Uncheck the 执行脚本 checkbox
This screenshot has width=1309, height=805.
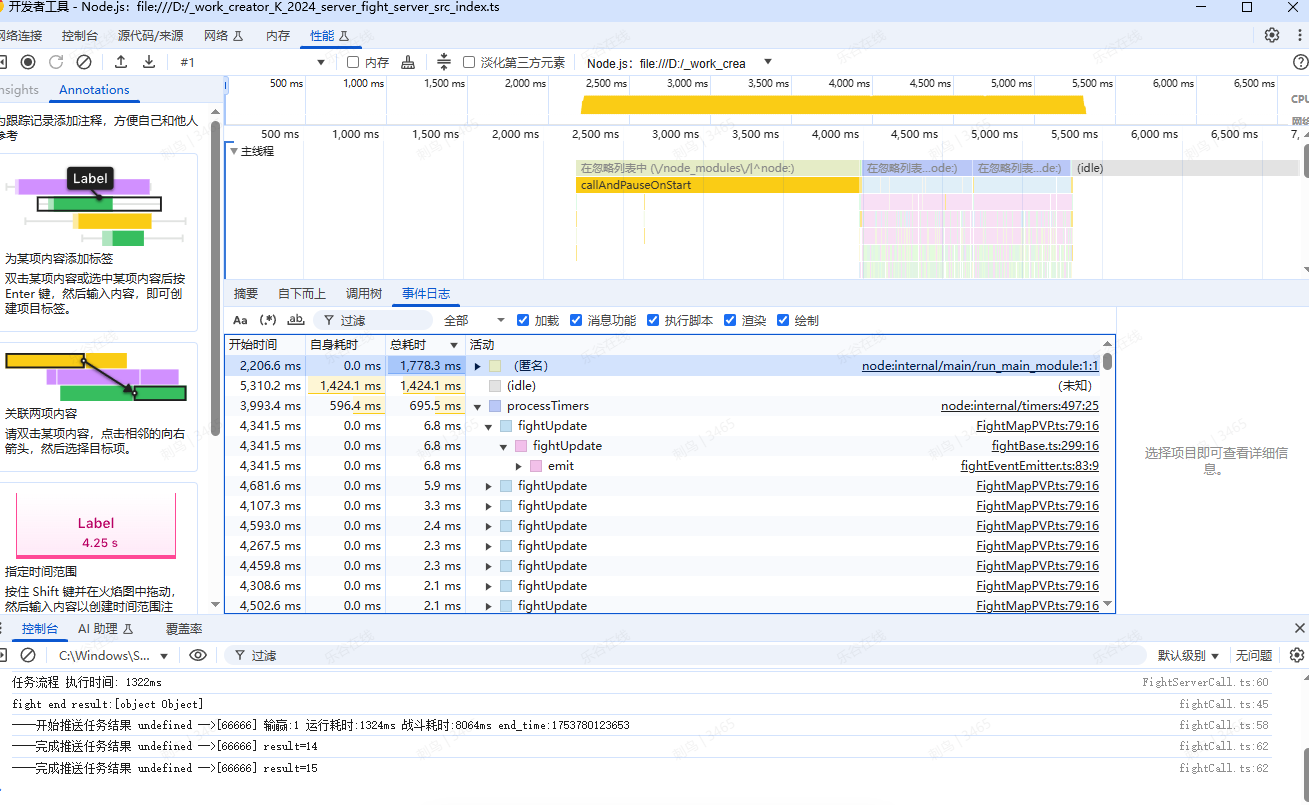(654, 320)
